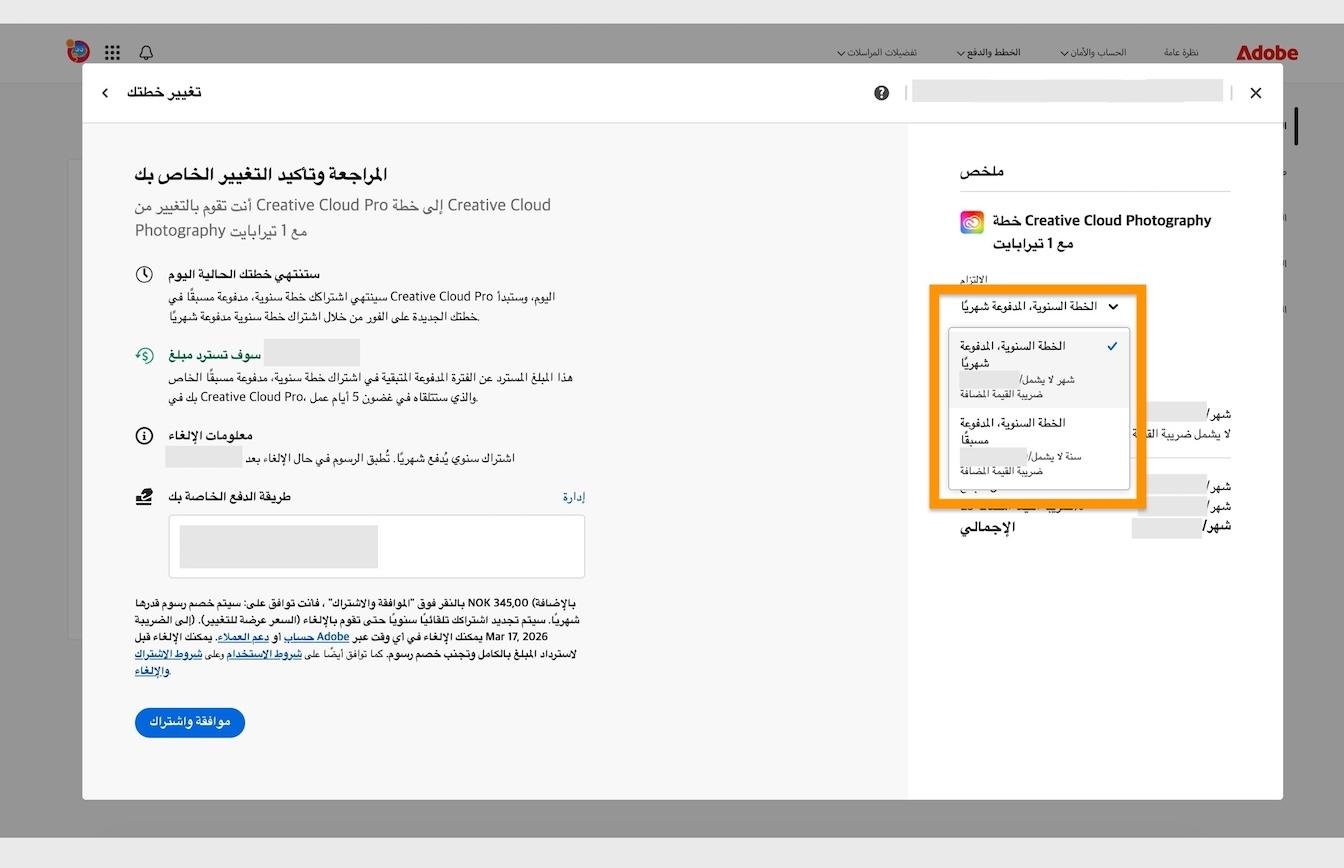Switch to the نظرة عامة tab
This screenshot has width=1344, height=868.
coord(1181,52)
